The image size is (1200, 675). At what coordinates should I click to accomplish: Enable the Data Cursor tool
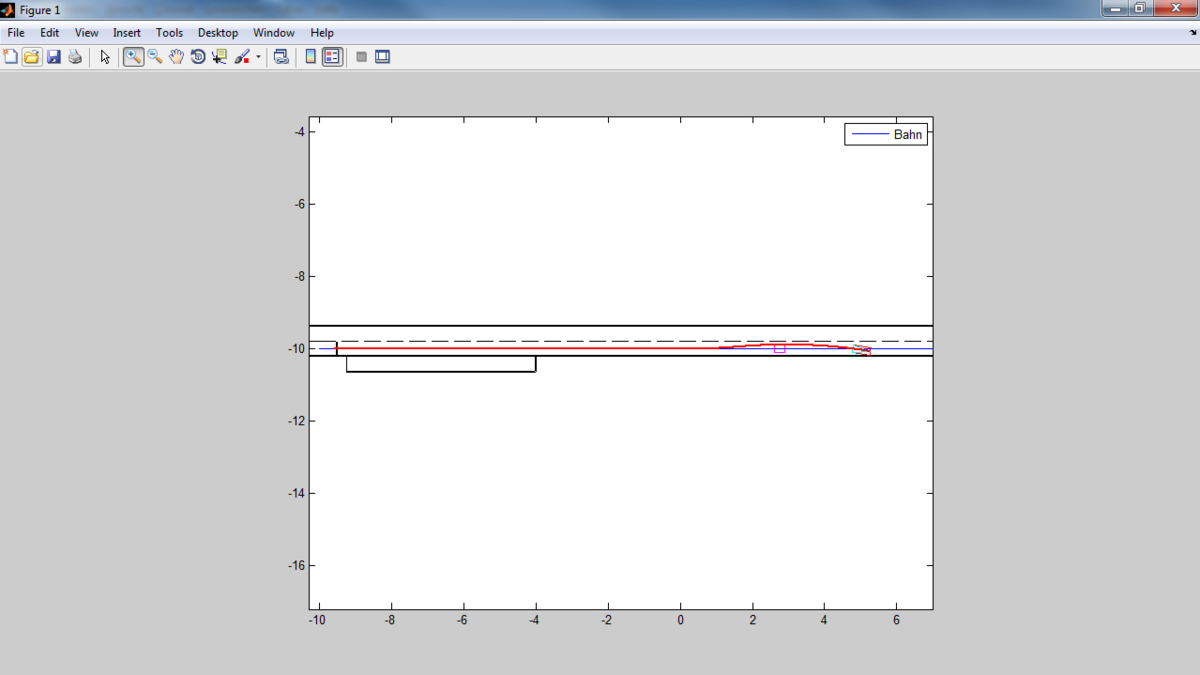(x=219, y=57)
